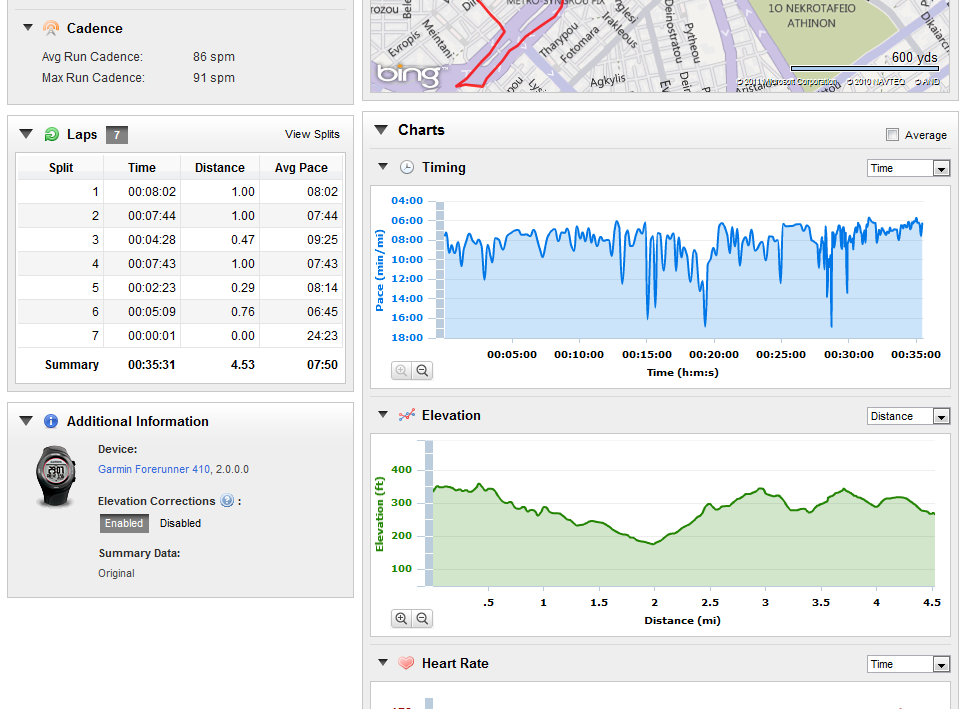Collapse the Laps section

tap(26, 134)
